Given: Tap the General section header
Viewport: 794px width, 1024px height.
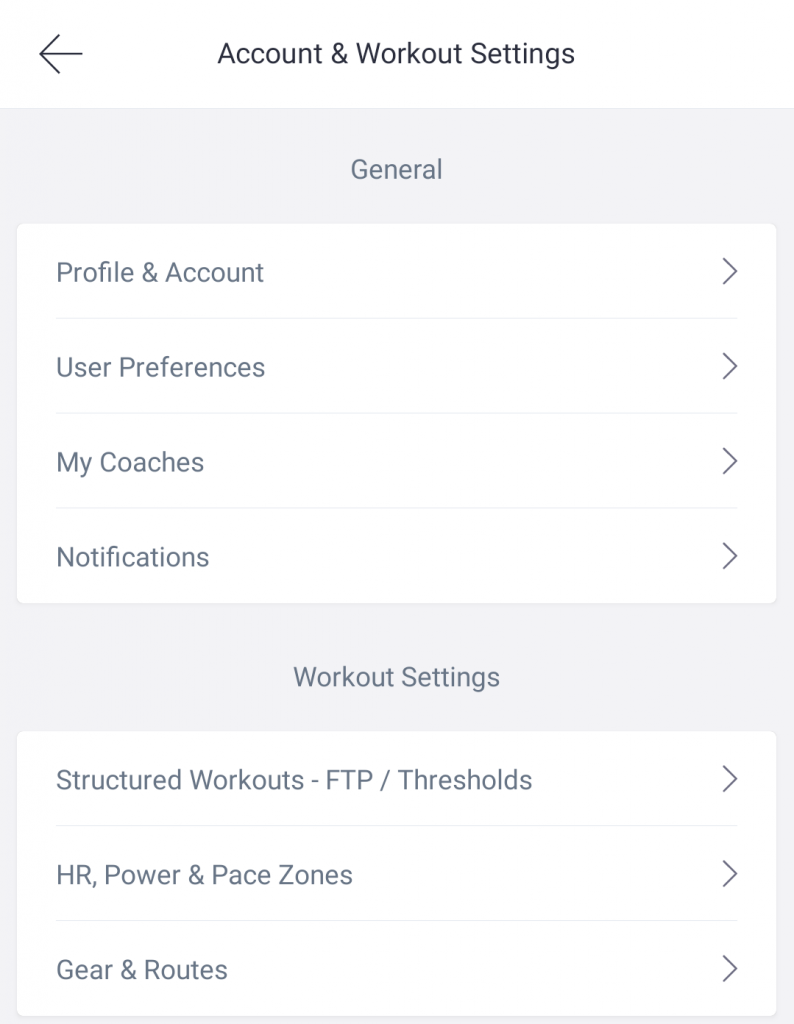Looking at the screenshot, I should [x=396, y=170].
